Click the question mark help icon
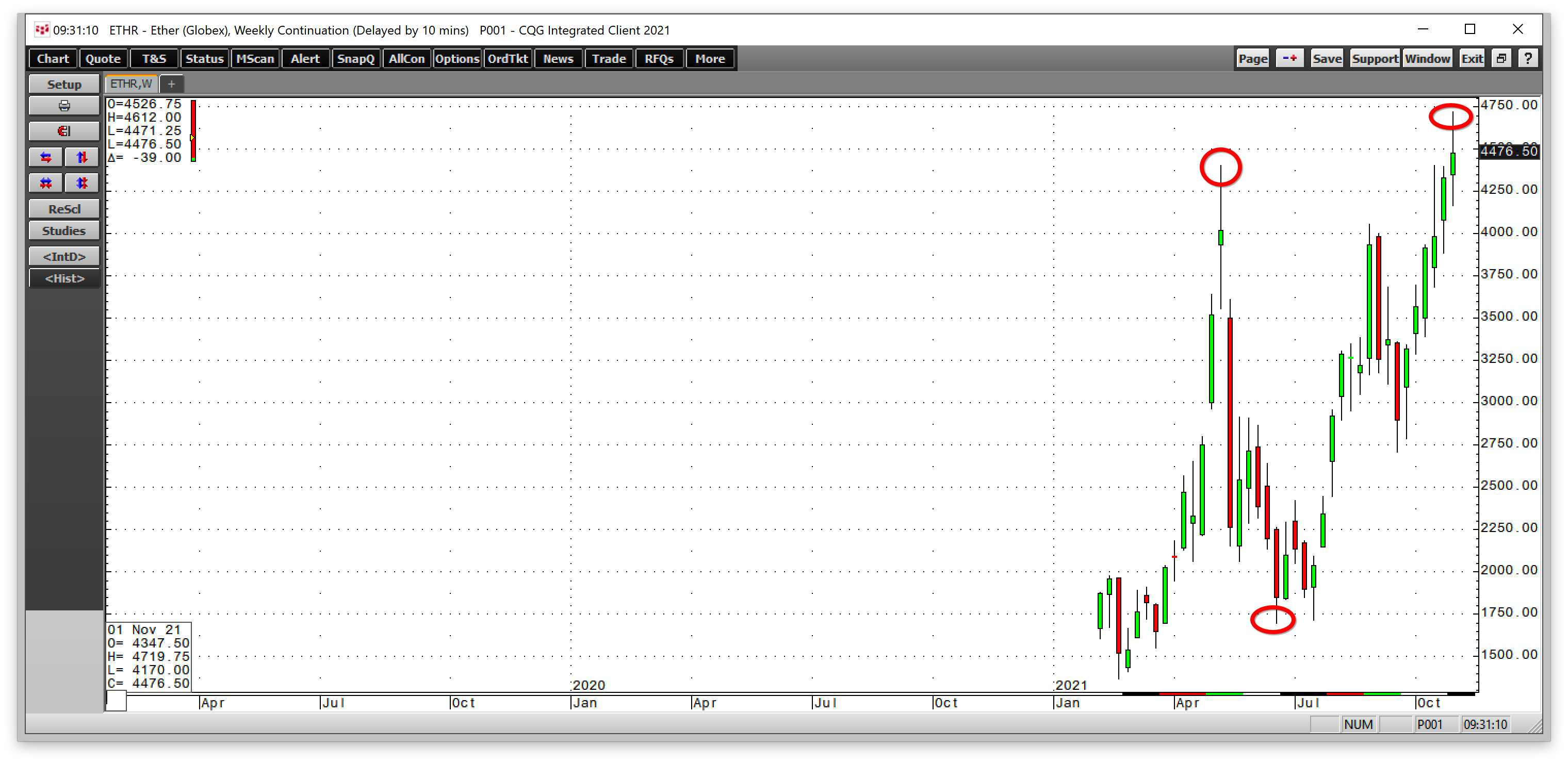 [1528, 58]
